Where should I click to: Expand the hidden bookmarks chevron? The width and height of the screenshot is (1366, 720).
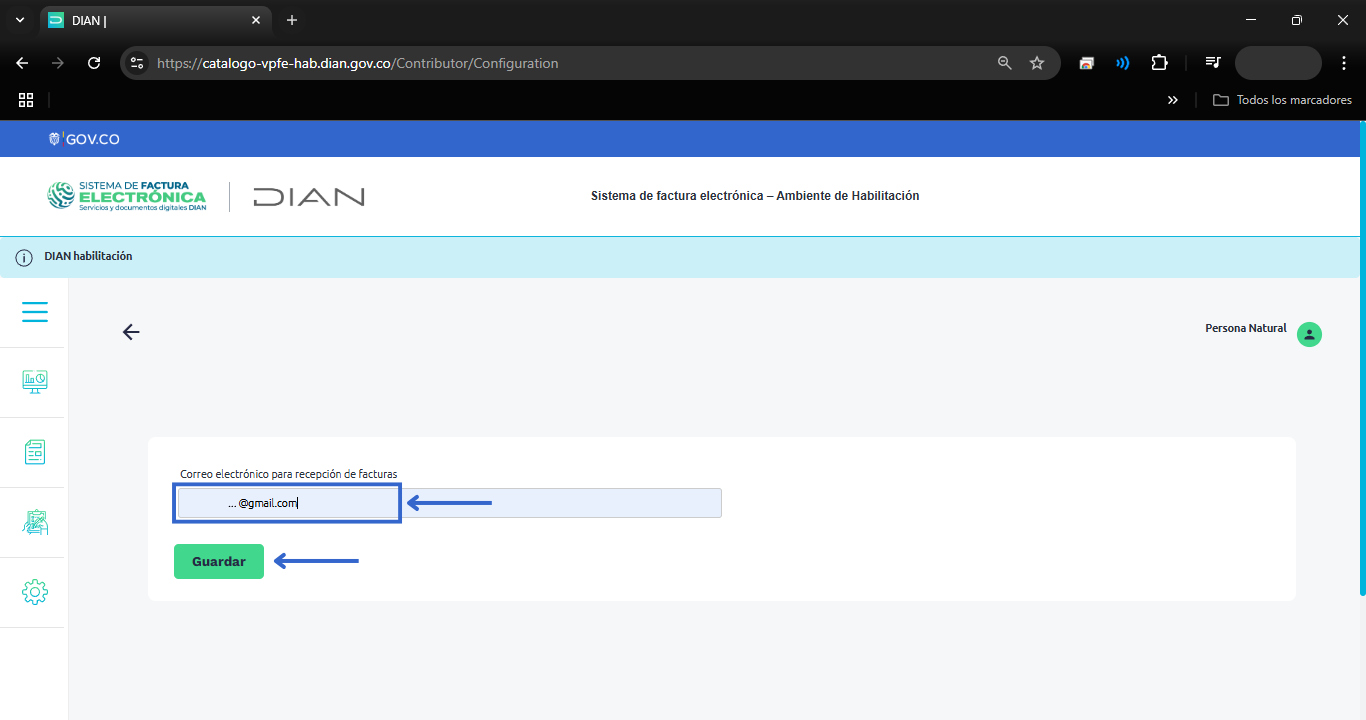coord(1173,100)
